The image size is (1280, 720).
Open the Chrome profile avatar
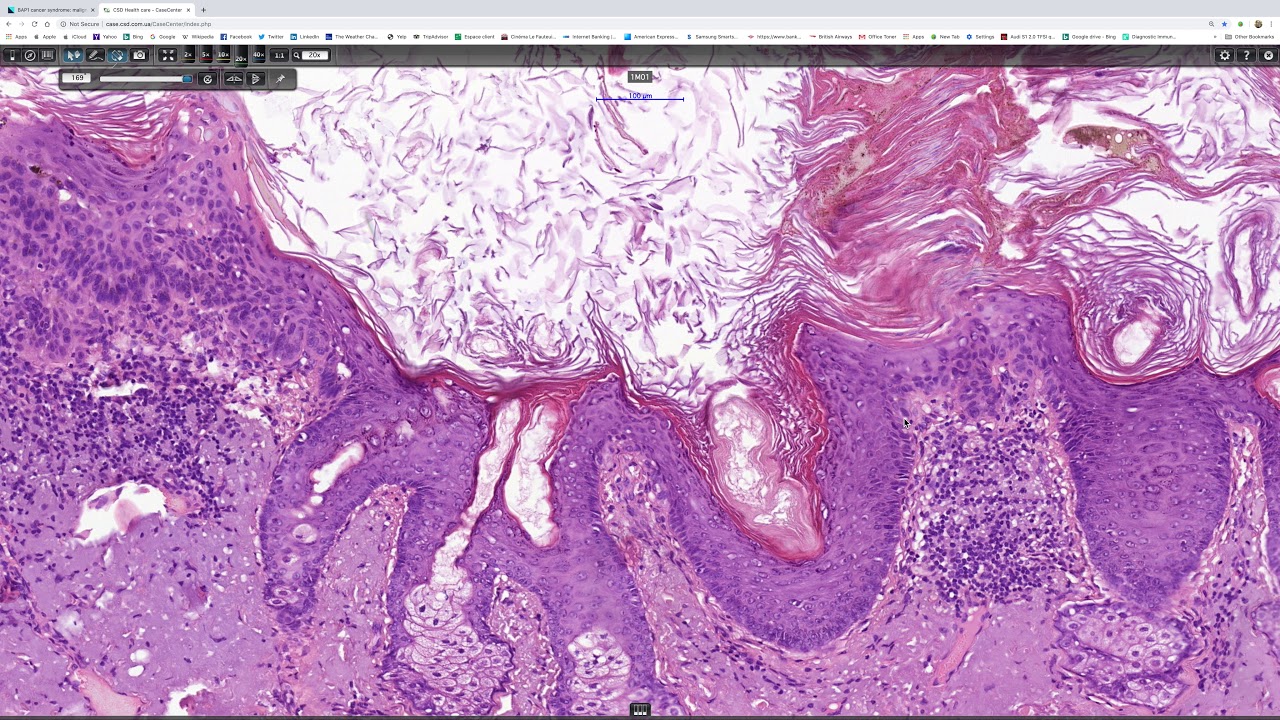pos(1258,24)
